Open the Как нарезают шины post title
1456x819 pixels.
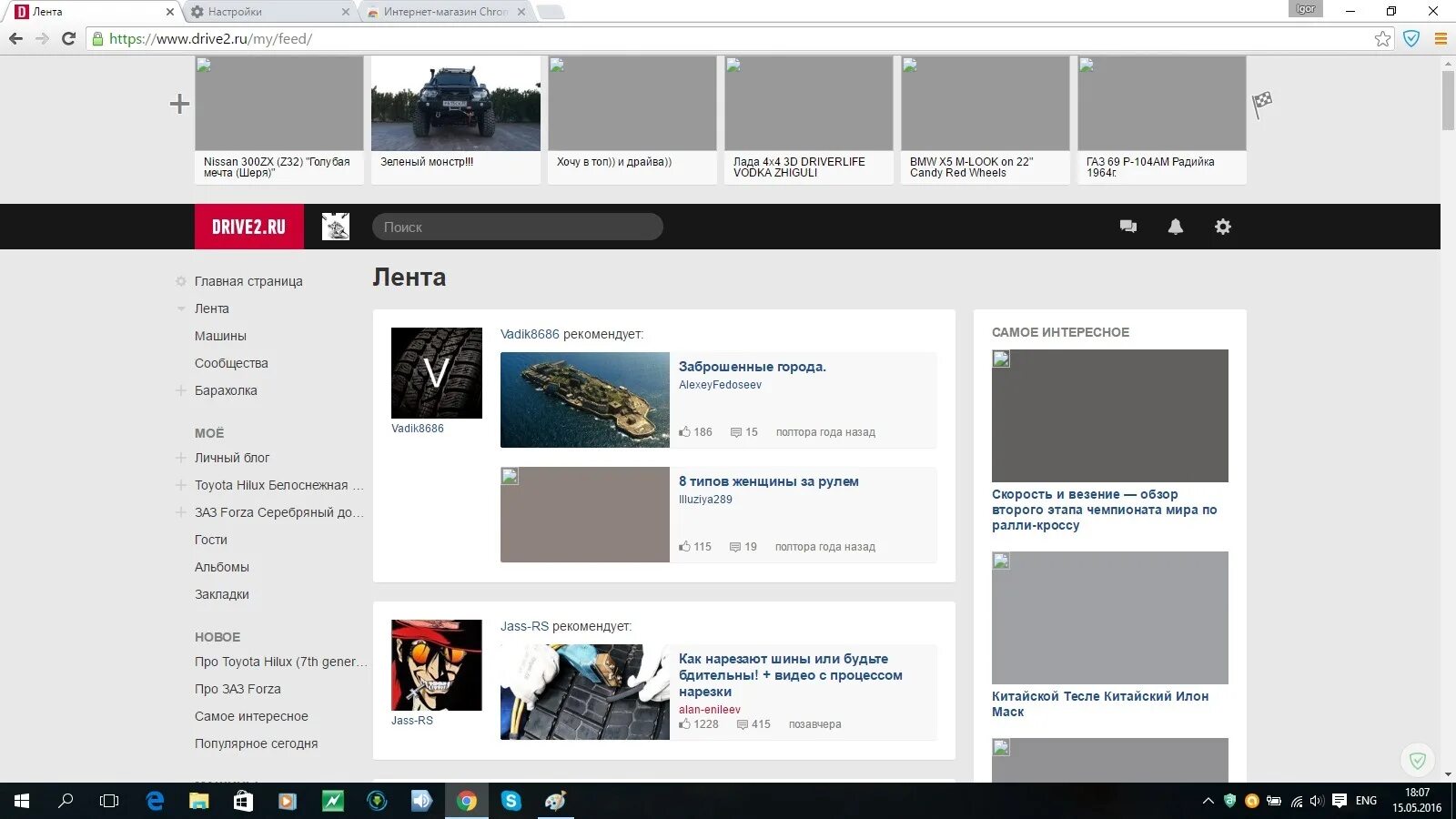click(x=791, y=675)
